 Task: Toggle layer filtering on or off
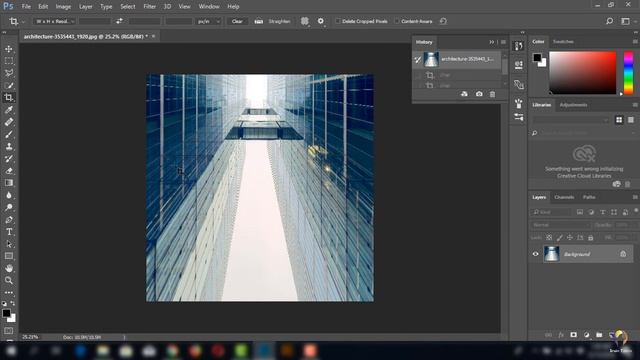click(x=636, y=211)
